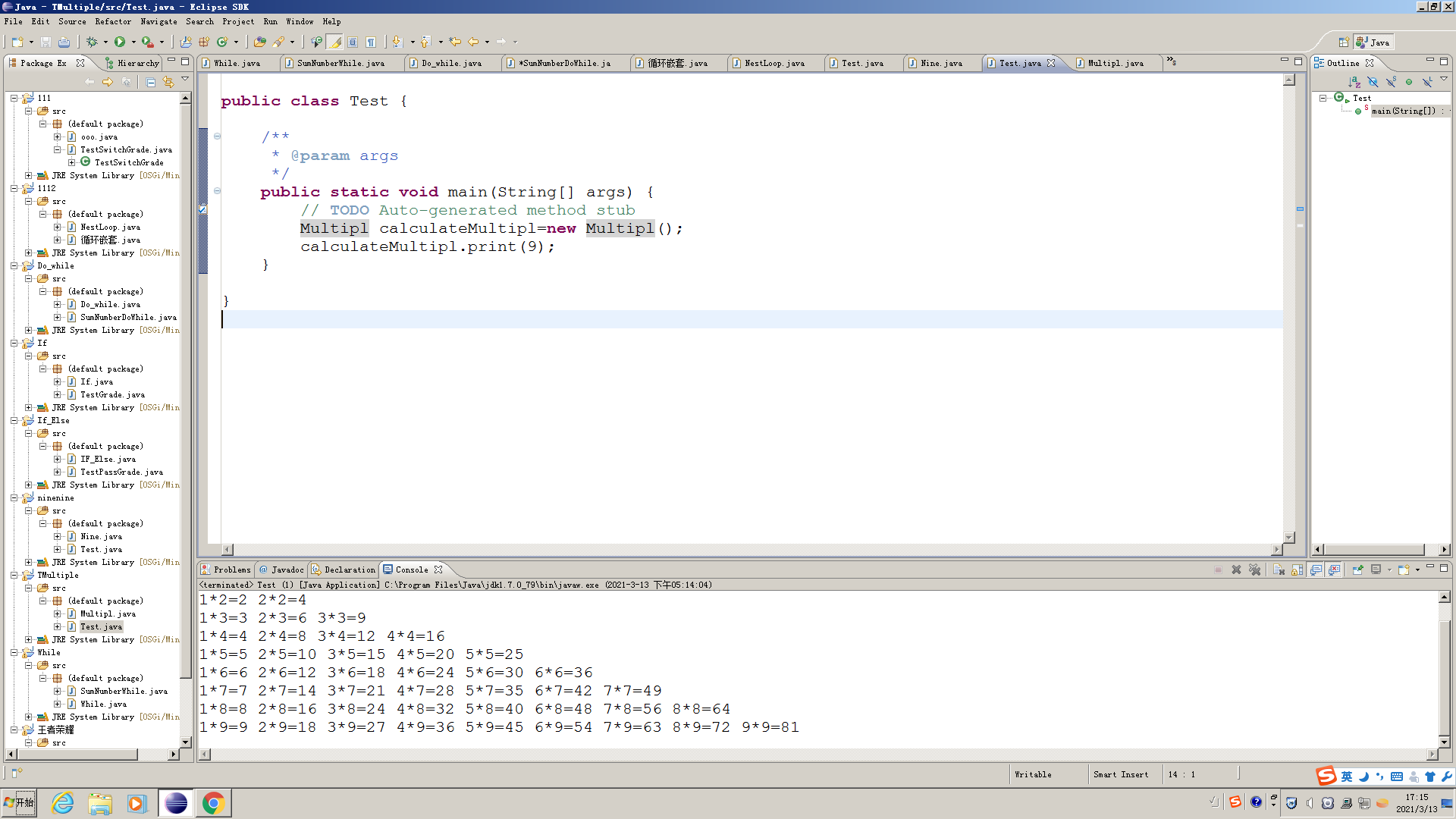Open the Run button's dropdown arrow
Screen dimensions: 1456x819
[133, 42]
